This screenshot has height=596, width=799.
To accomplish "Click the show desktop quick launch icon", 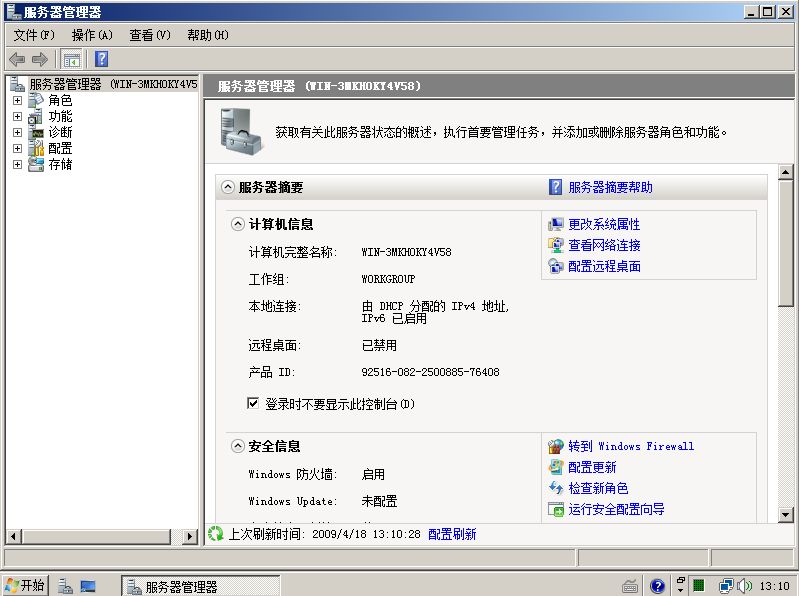I will pyautogui.click(x=88, y=586).
